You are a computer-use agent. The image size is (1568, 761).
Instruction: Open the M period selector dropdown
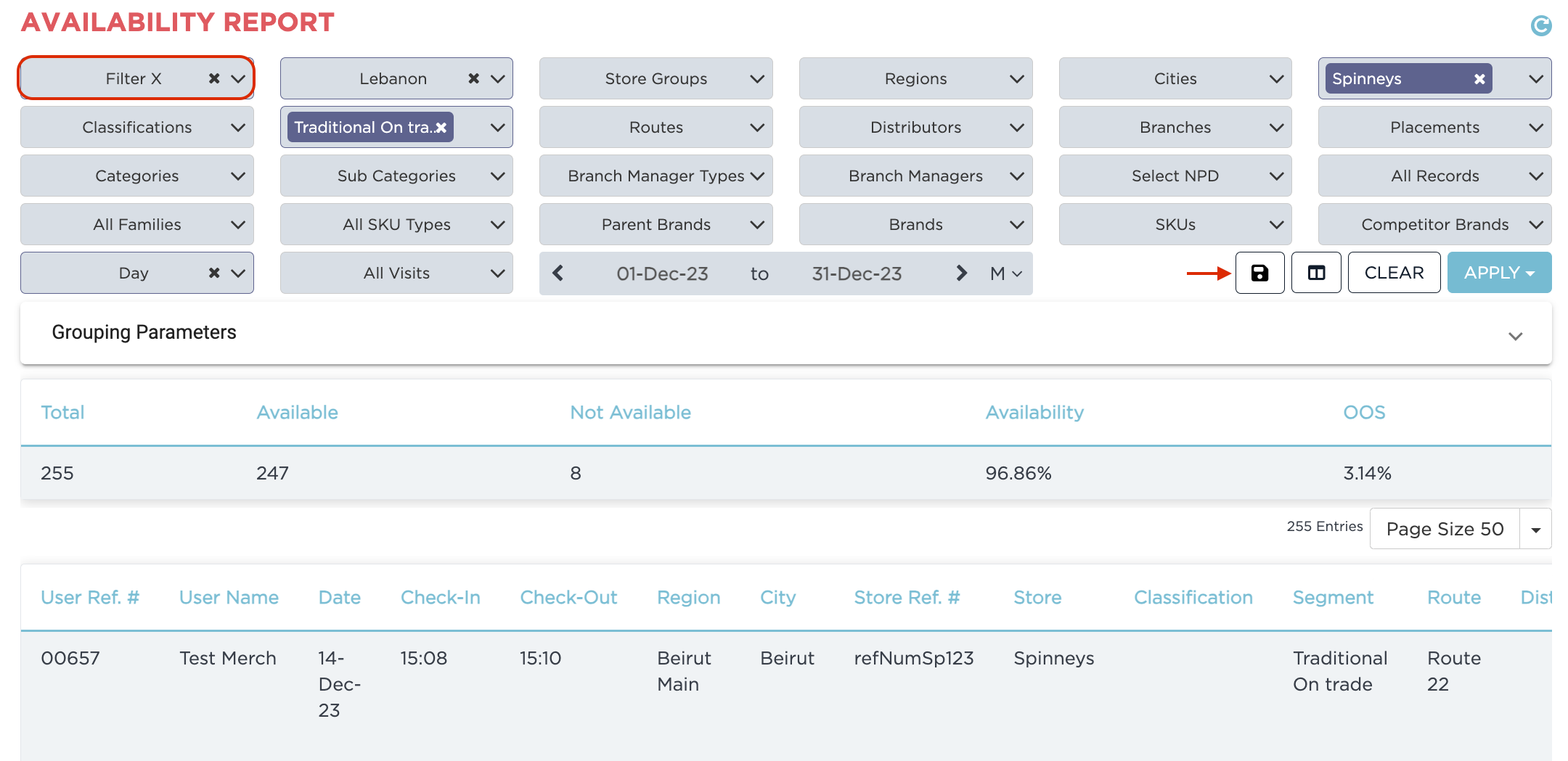(x=1005, y=273)
